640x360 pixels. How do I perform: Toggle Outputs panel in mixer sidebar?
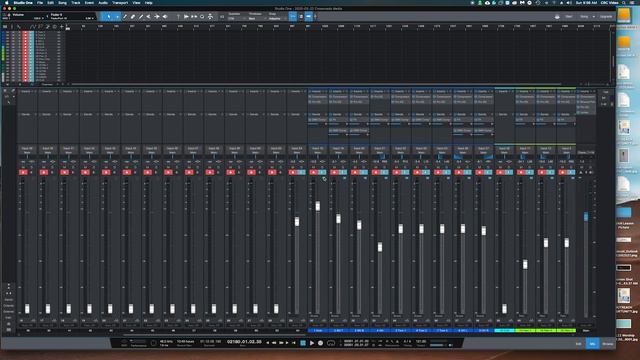click(8, 305)
